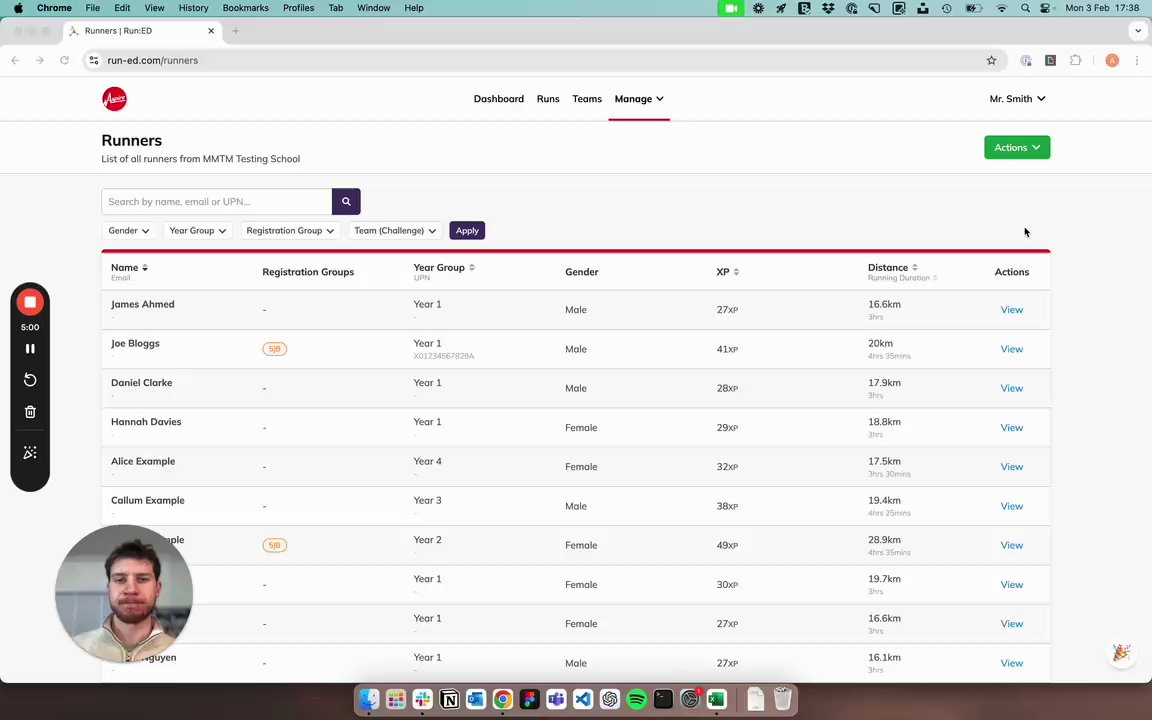This screenshot has height=720, width=1152.
Task: Open Terminal from the dock
Action: click(663, 699)
